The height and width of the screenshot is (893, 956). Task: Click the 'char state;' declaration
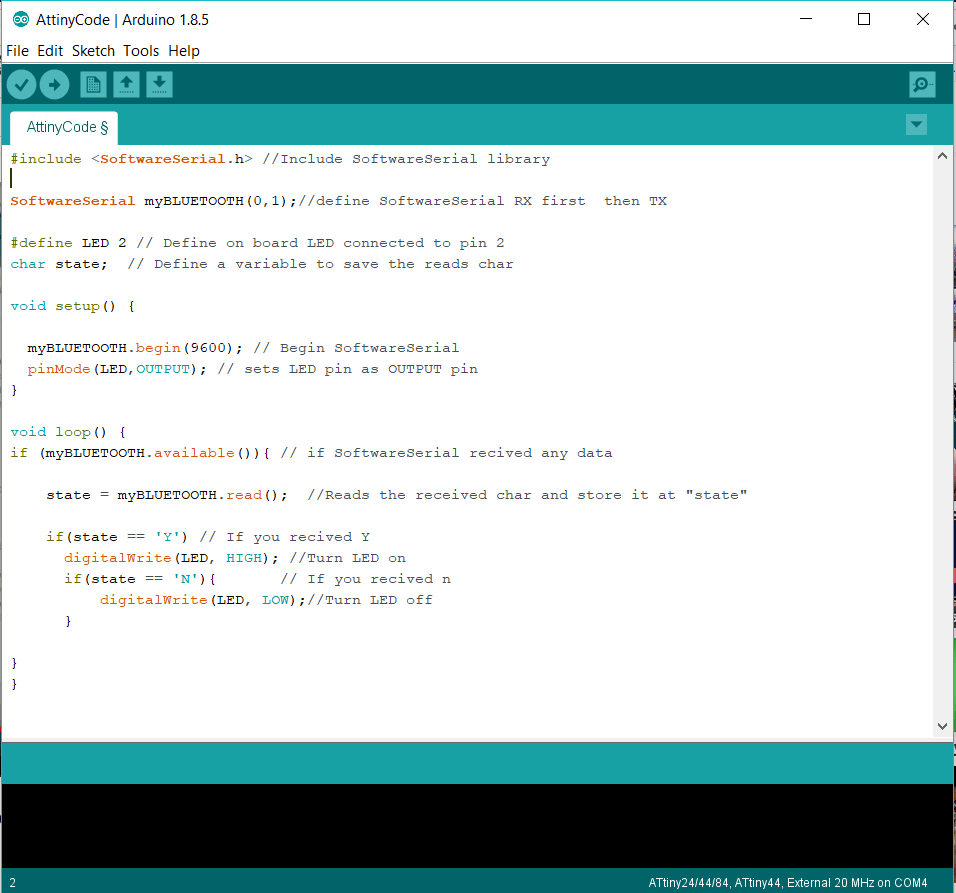tap(59, 264)
